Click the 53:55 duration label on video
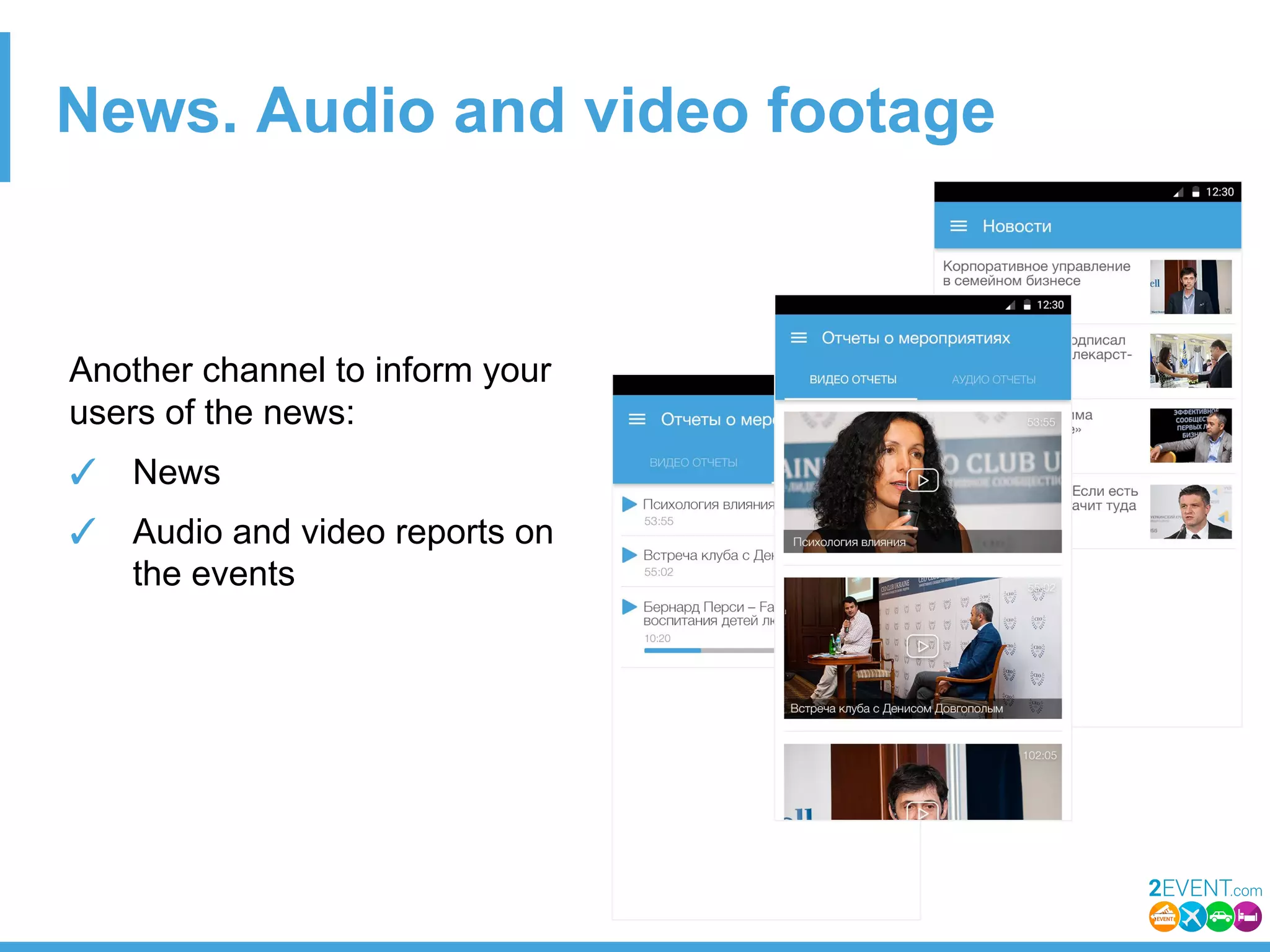 [1041, 422]
